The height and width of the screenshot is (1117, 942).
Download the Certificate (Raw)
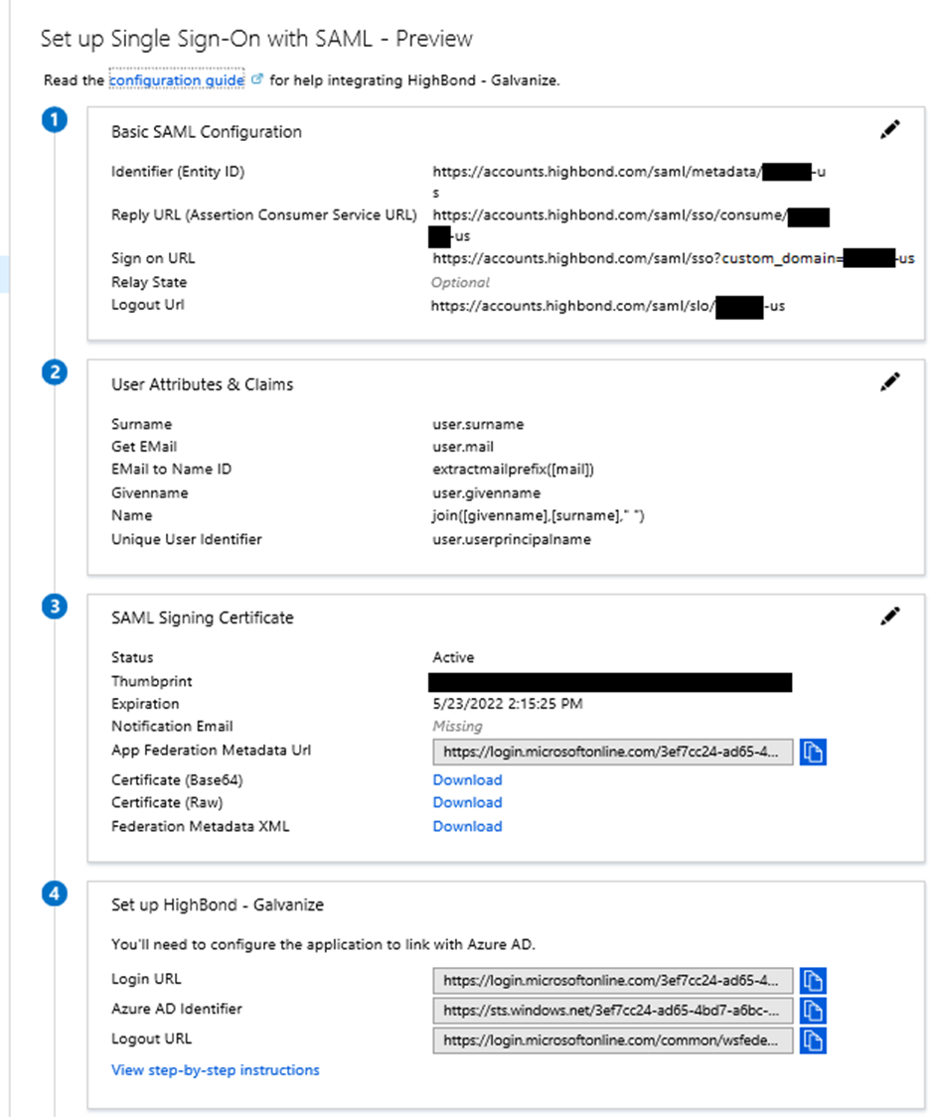(467, 803)
